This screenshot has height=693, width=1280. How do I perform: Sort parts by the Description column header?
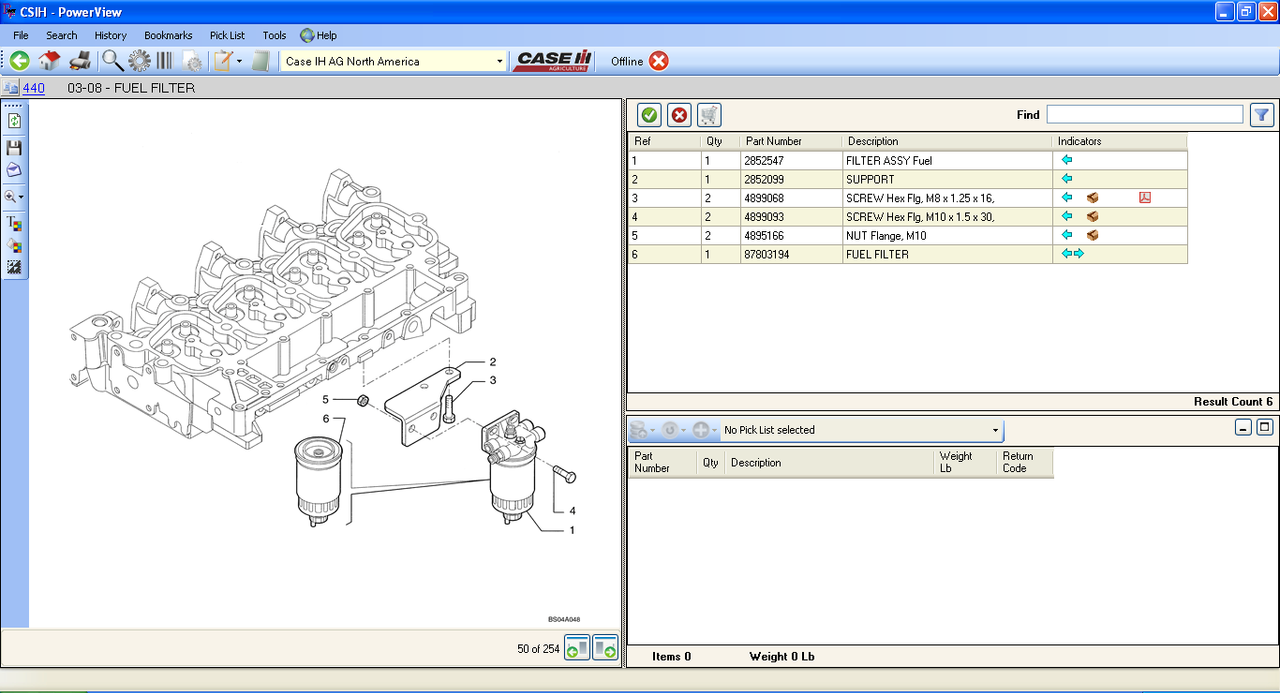pos(946,141)
